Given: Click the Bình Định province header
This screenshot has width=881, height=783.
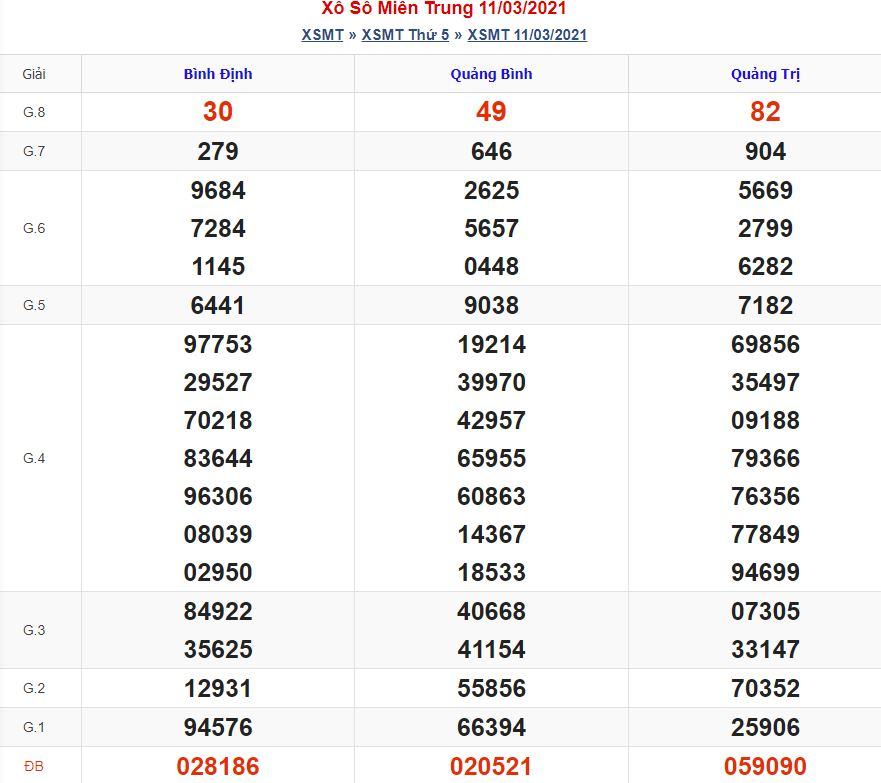Looking at the screenshot, I should point(218,74).
